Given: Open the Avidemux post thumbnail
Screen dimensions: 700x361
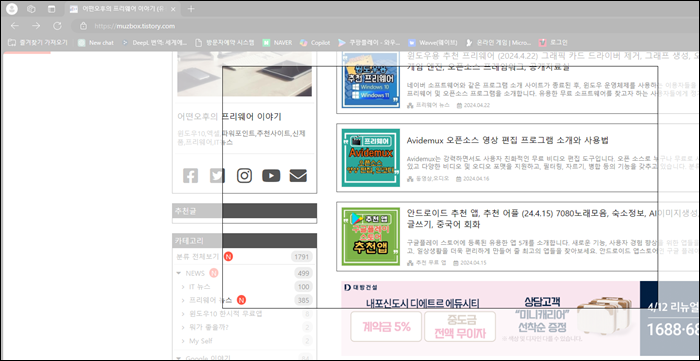Looking at the screenshot, I should [371, 158].
